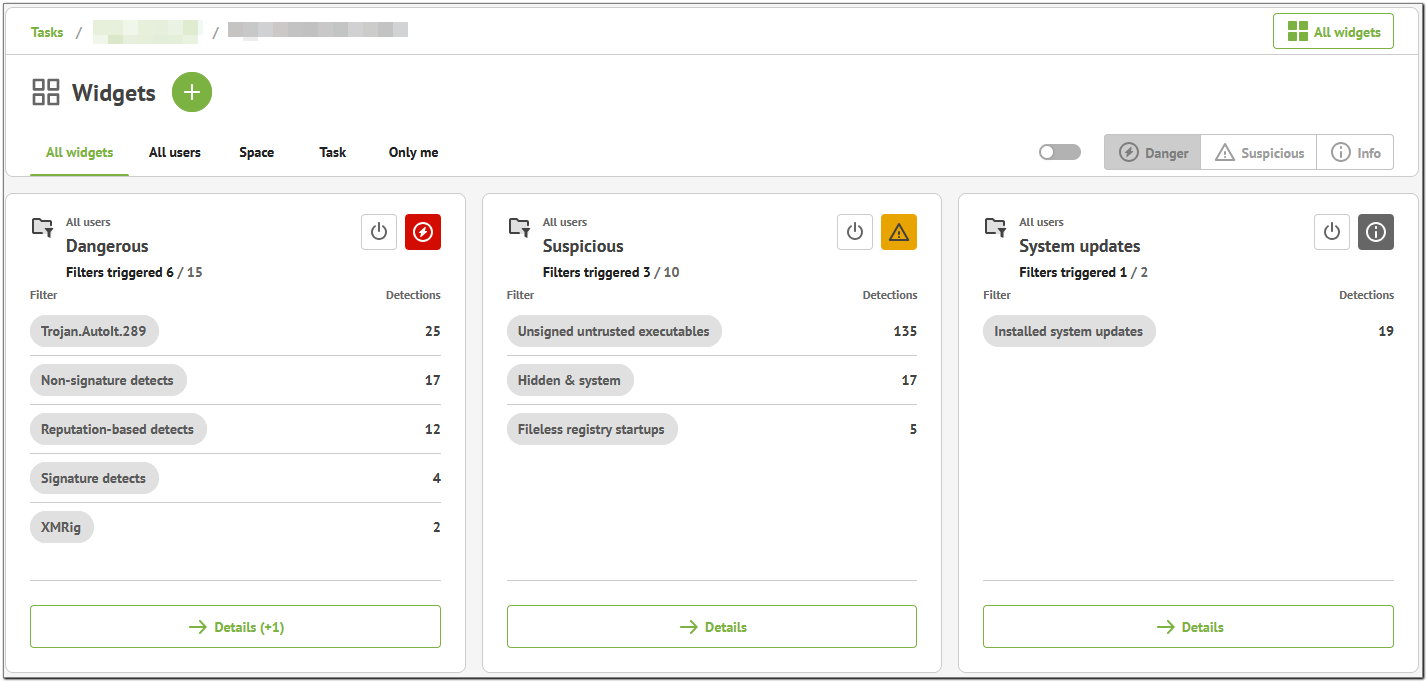Viewport: 1427px width, 682px height.
Task: Click the Tasks breadcrumb link
Action: click(x=46, y=31)
